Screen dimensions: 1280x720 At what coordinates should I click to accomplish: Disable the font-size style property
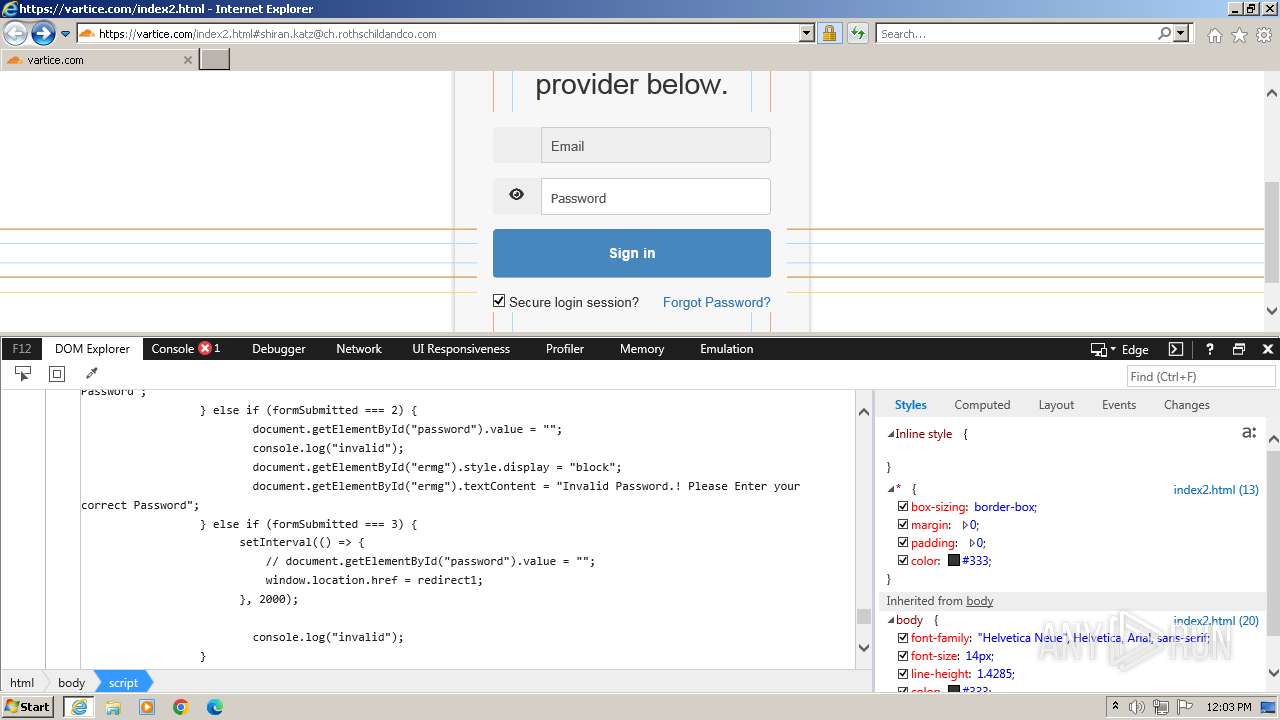pyautogui.click(x=903, y=656)
